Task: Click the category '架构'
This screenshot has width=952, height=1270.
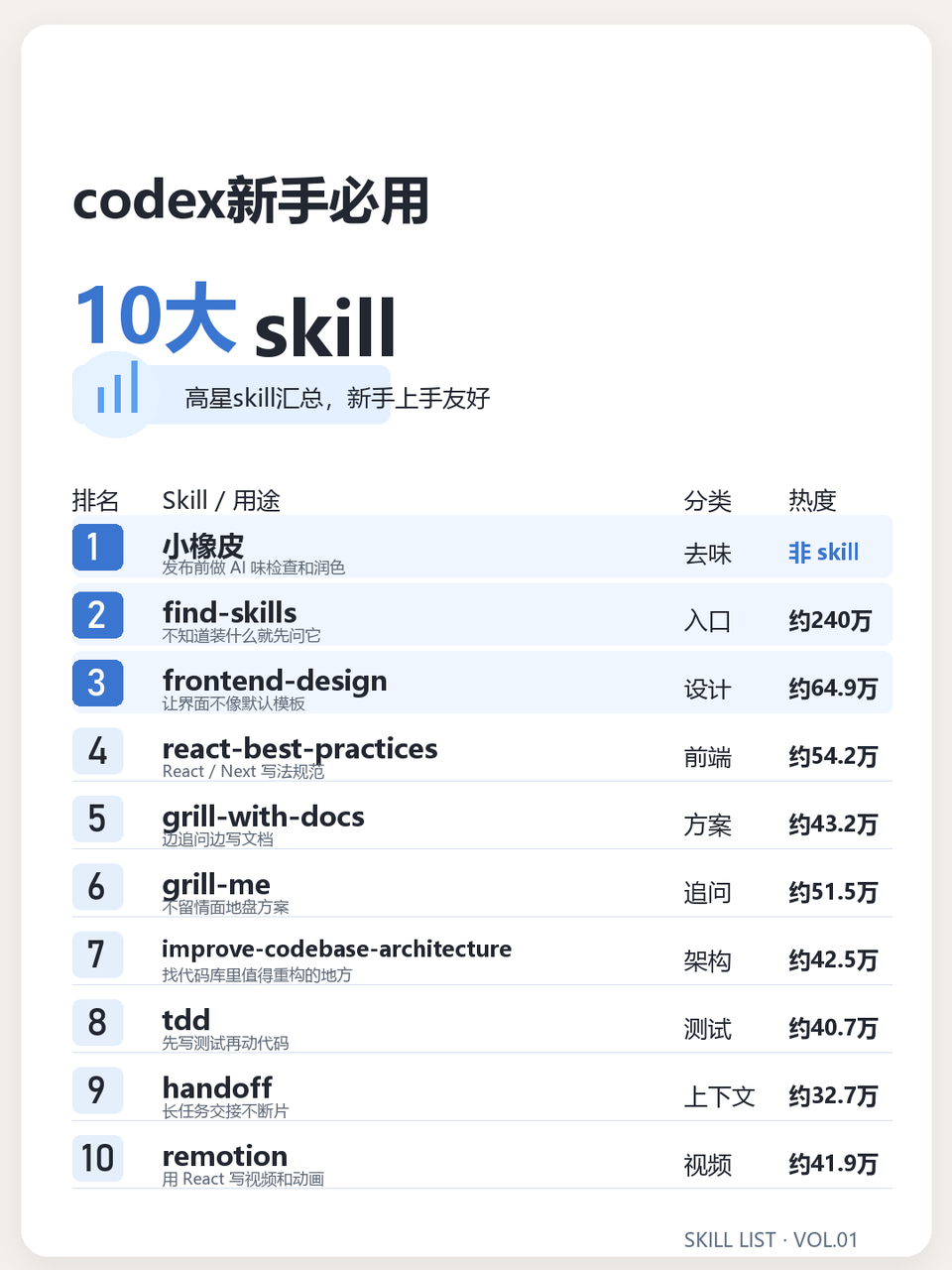Action: (x=707, y=961)
